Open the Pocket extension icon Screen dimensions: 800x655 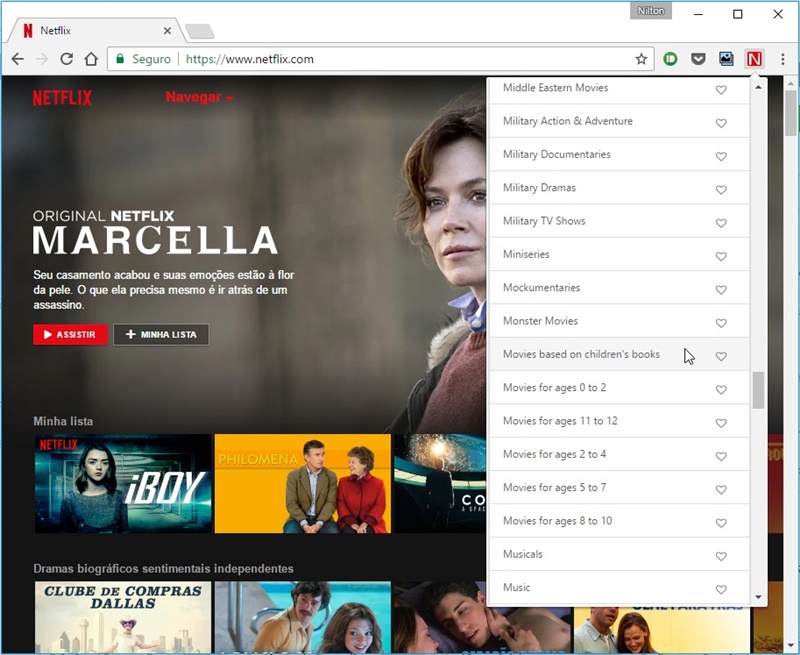[x=698, y=59]
